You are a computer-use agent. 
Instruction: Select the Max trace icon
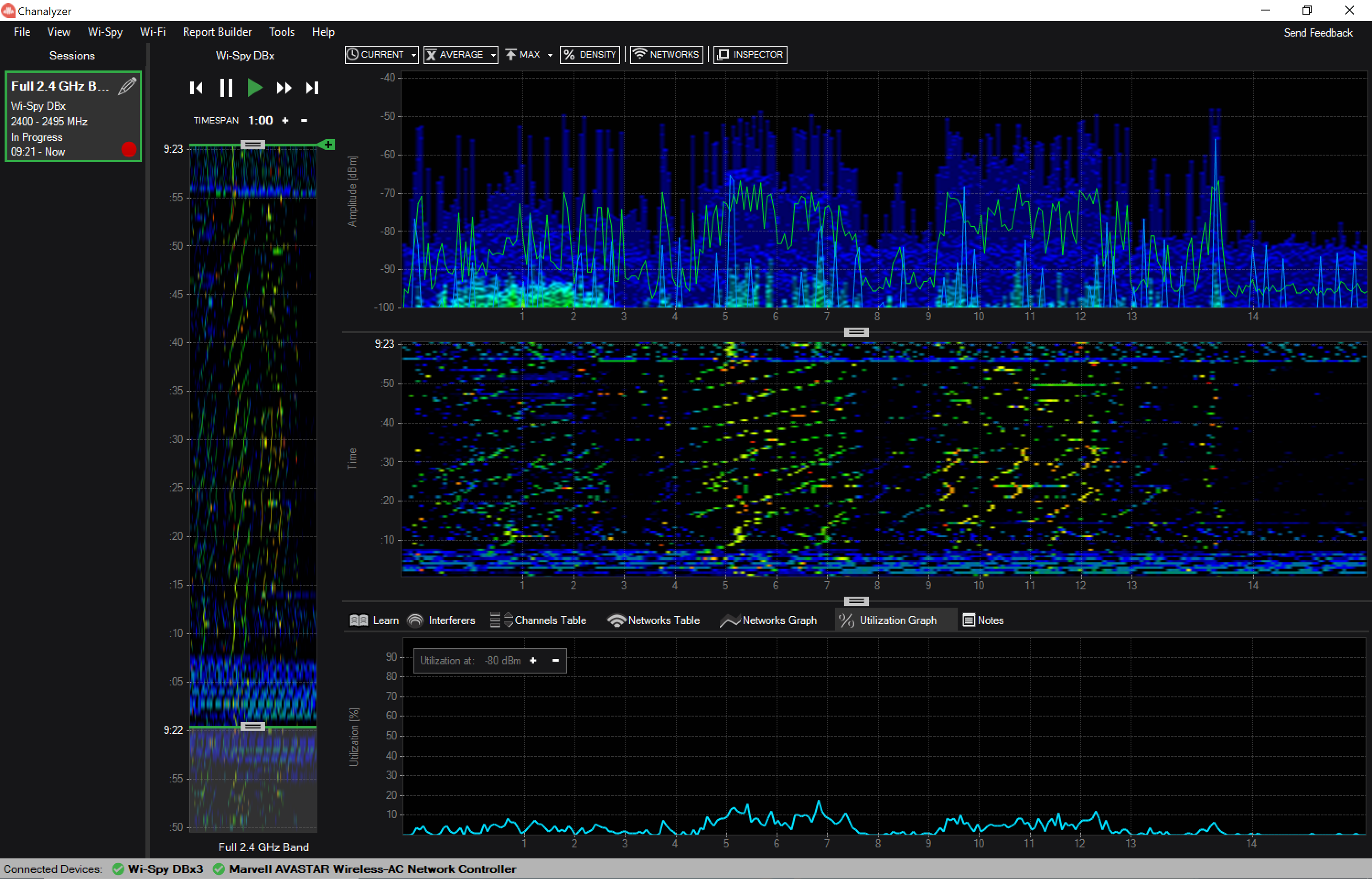(x=523, y=54)
